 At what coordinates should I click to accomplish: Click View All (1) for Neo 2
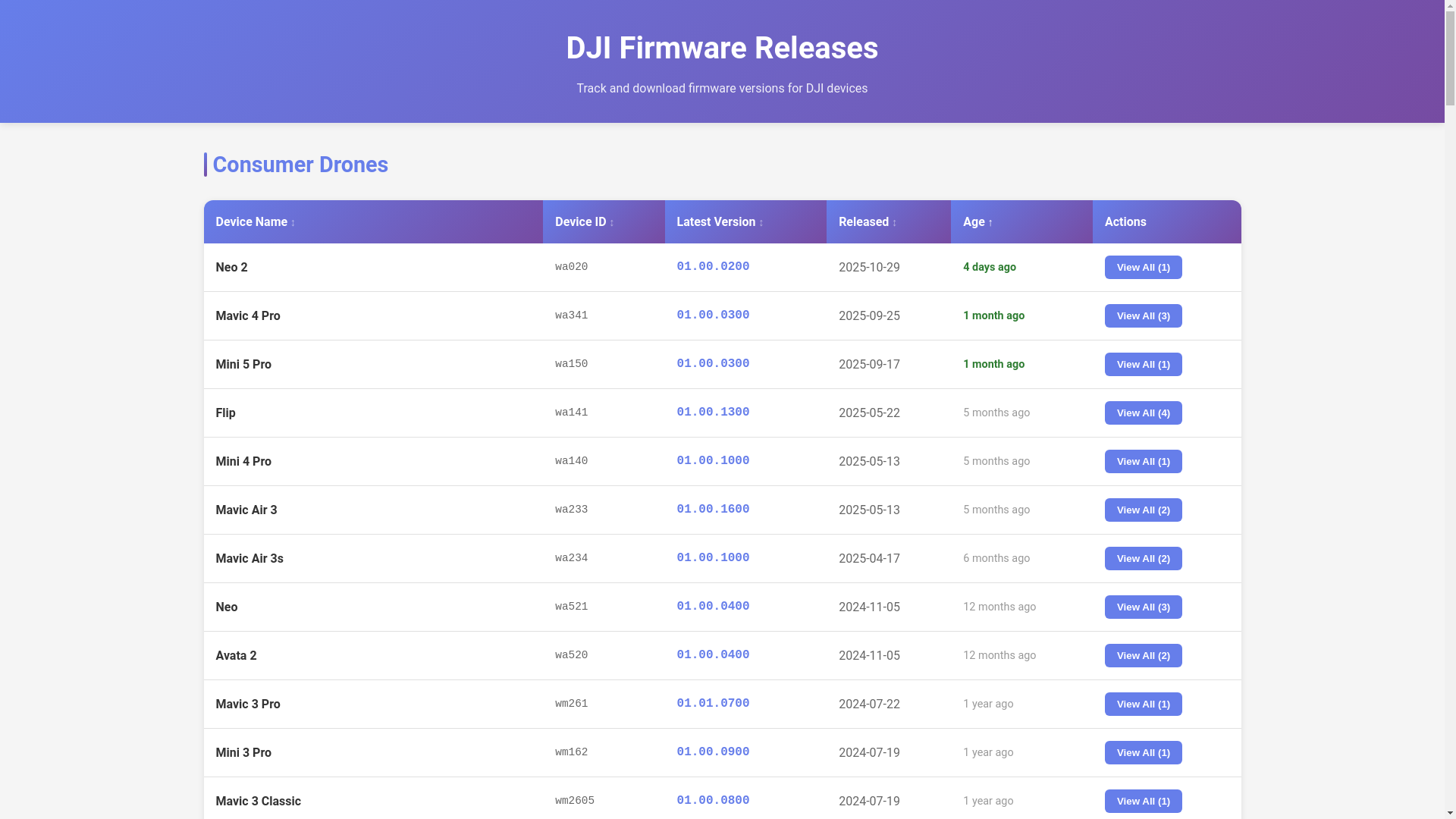[1143, 268]
